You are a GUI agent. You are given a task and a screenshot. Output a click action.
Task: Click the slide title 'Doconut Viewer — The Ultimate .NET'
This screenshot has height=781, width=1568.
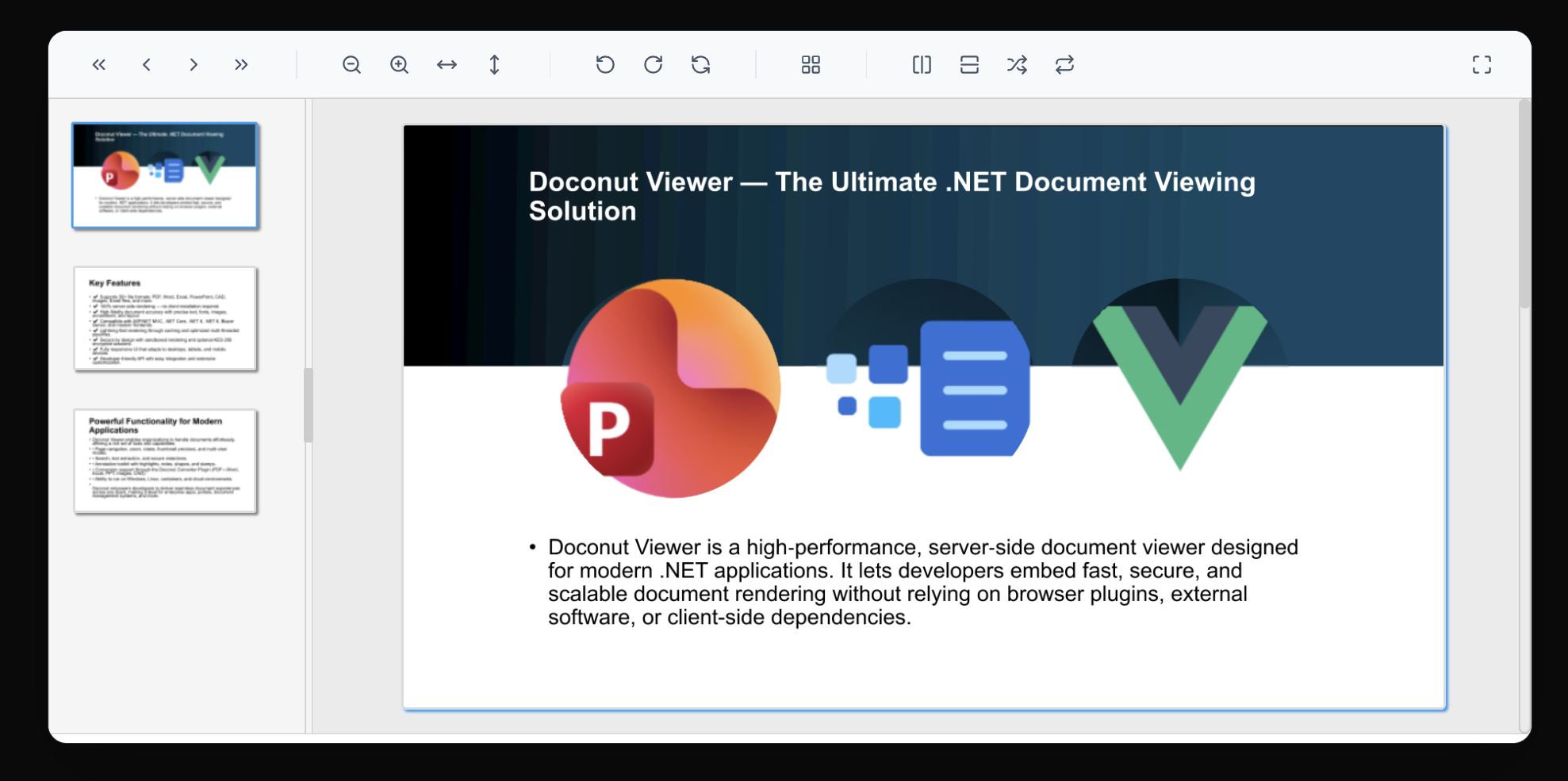coord(891,197)
